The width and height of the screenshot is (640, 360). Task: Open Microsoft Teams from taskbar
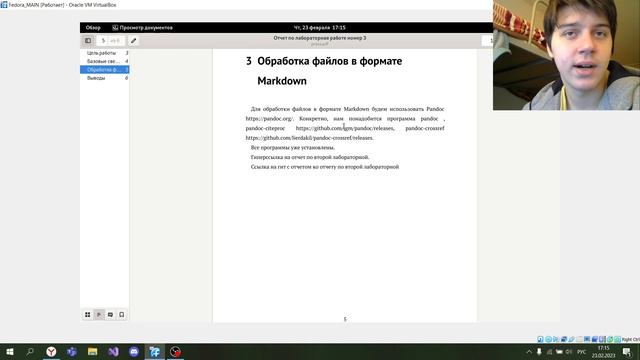point(72,351)
